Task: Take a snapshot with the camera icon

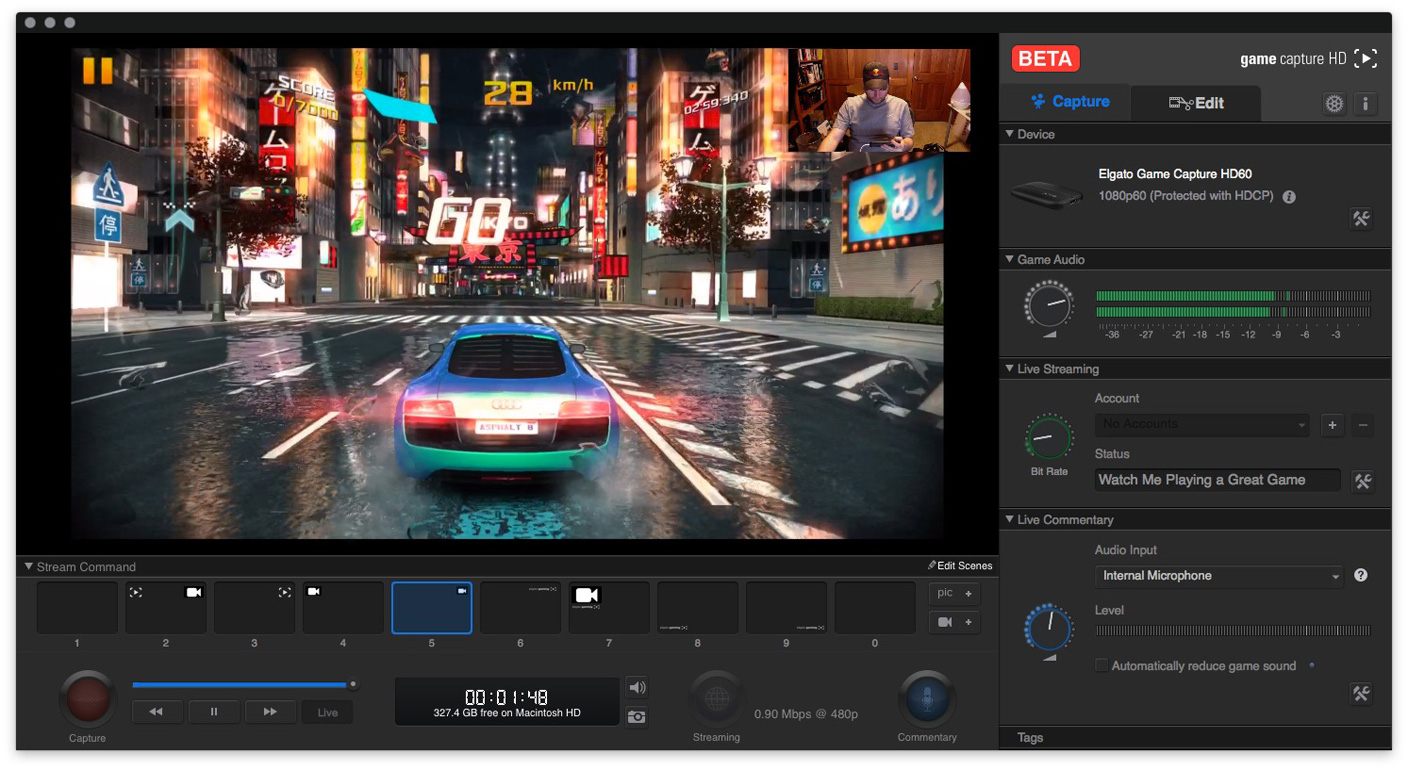Action: pyautogui.click(x=636, y=716)
